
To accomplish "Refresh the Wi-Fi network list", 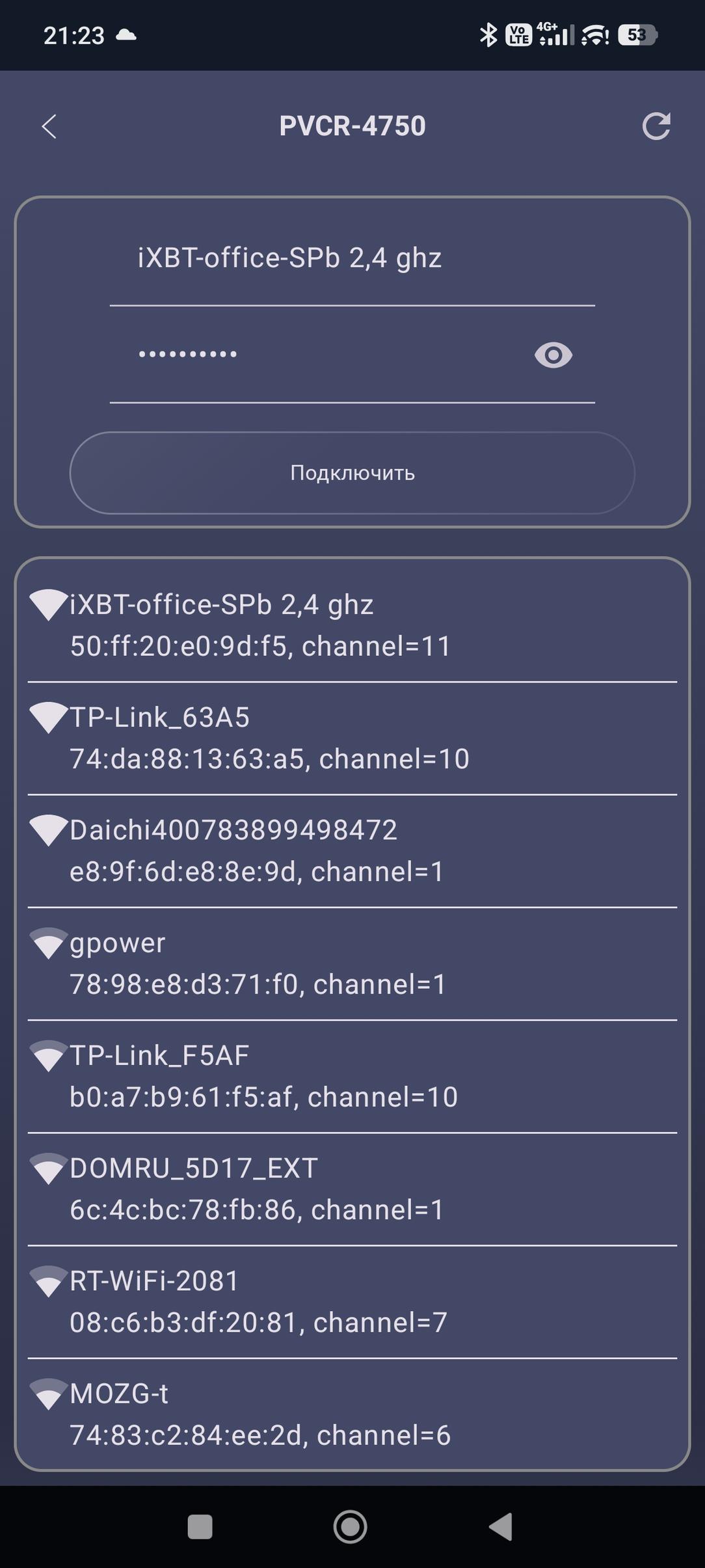I will pyautogui.click(x=656, y=126).
